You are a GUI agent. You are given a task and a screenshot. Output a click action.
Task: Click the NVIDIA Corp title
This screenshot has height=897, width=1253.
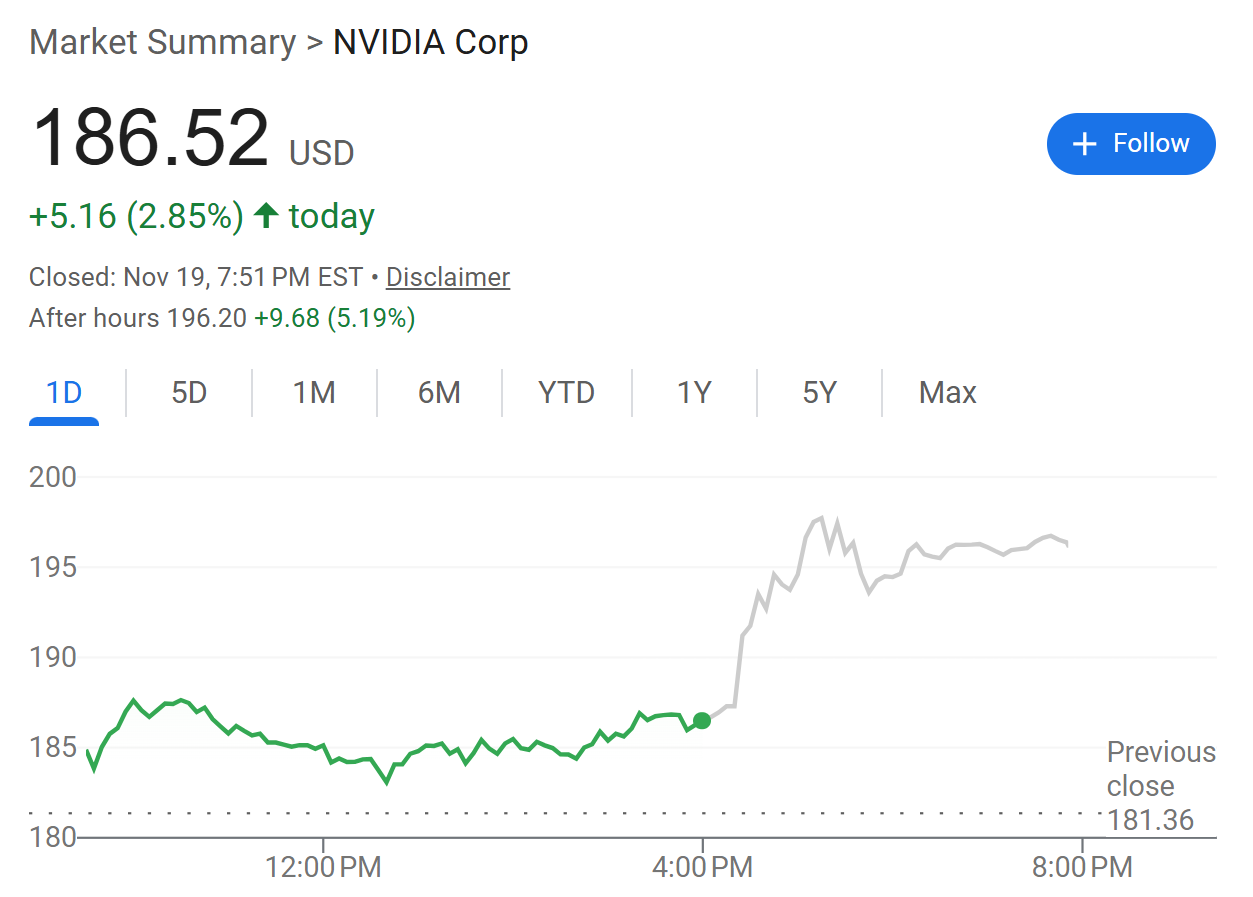(x=431, y=42)
